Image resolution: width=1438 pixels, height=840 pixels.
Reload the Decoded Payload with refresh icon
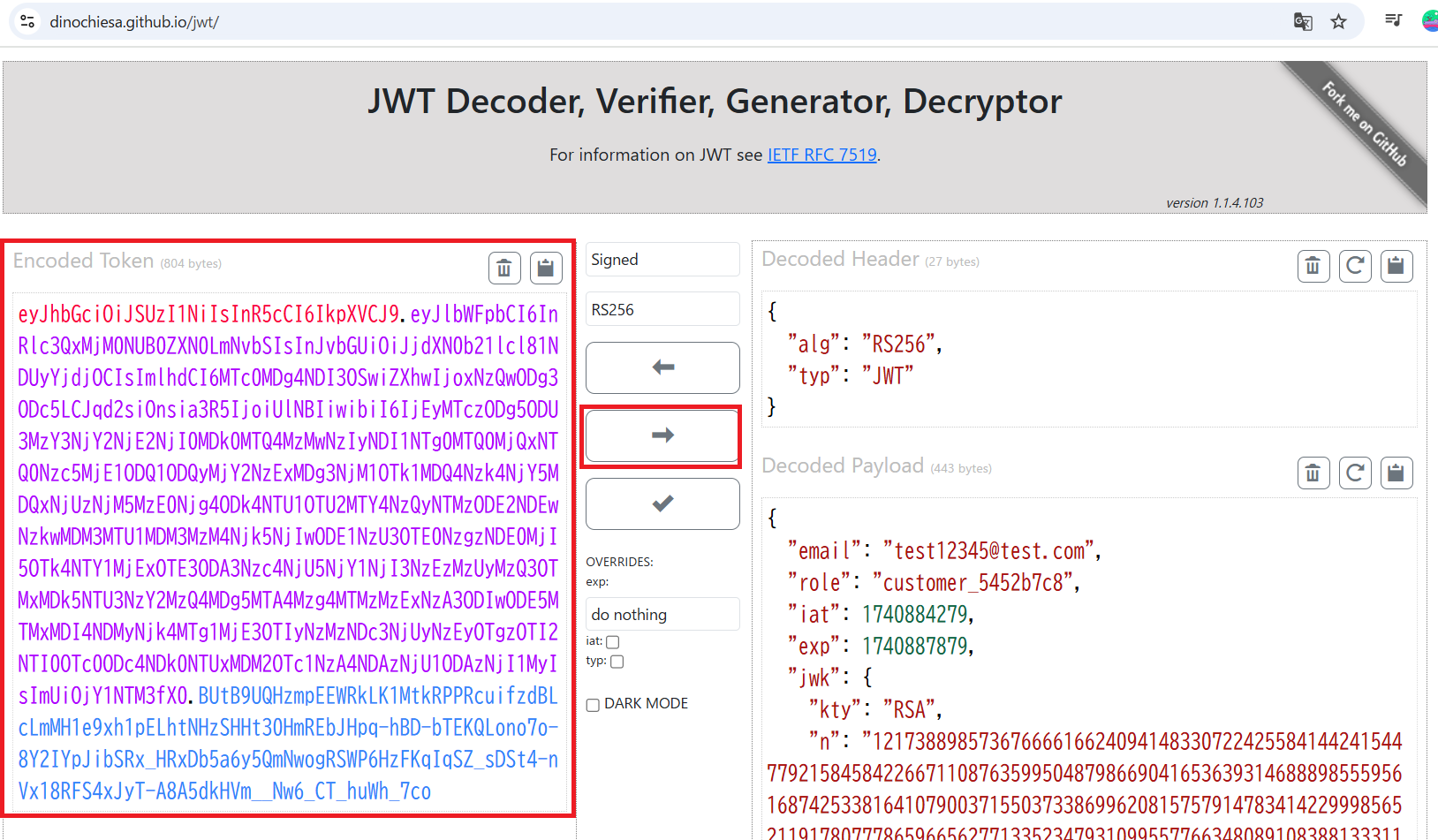[x=1355, y=473]
